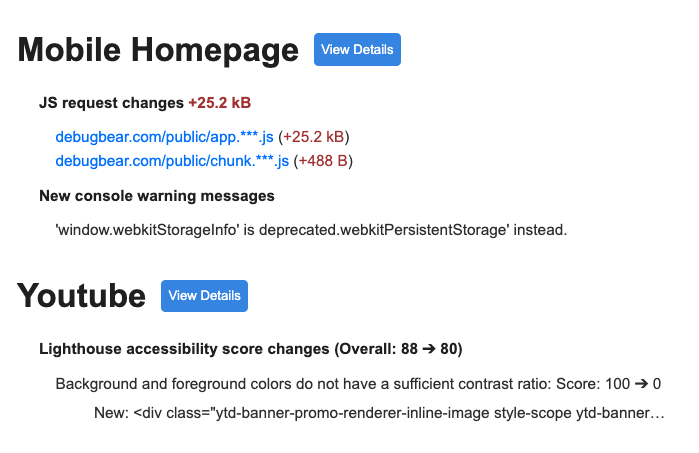Select the Youtube heading
Screen dimensions: 699x453
tap(81, 296)
